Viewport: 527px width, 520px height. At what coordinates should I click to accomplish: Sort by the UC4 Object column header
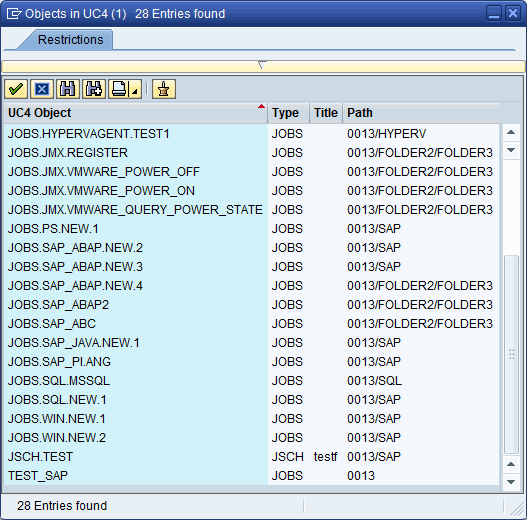tap(135, 113)
